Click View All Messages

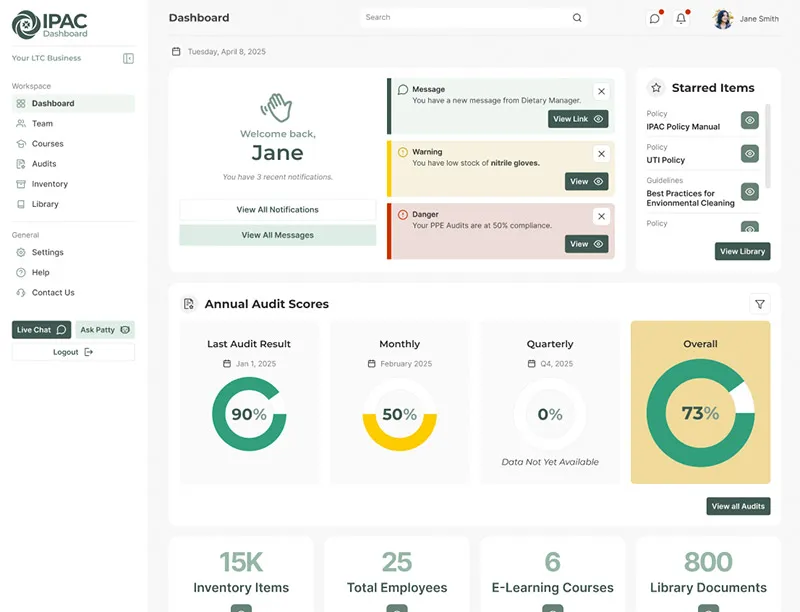(x=278, y=235)
